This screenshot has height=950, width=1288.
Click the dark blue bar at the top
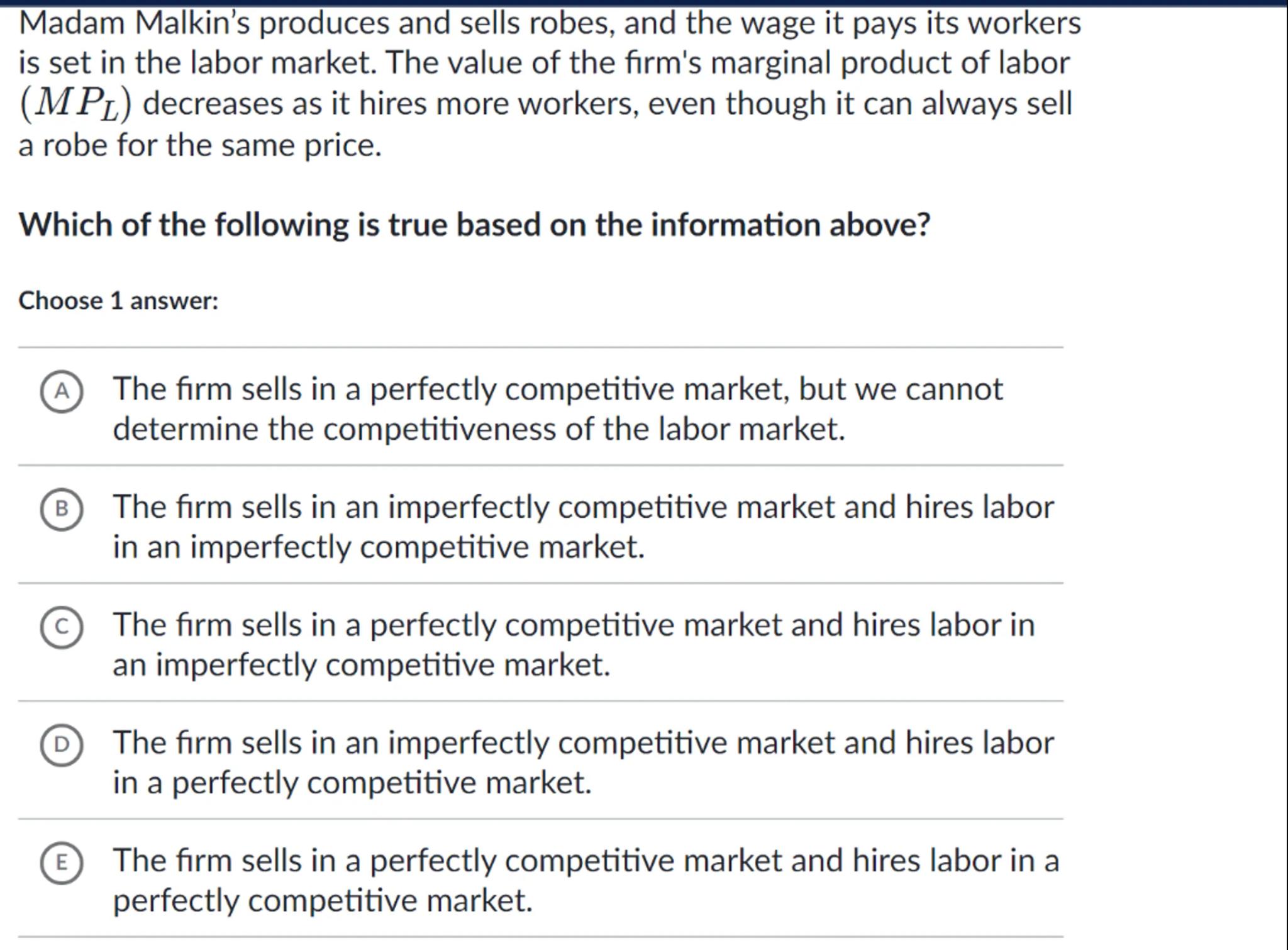644,3
